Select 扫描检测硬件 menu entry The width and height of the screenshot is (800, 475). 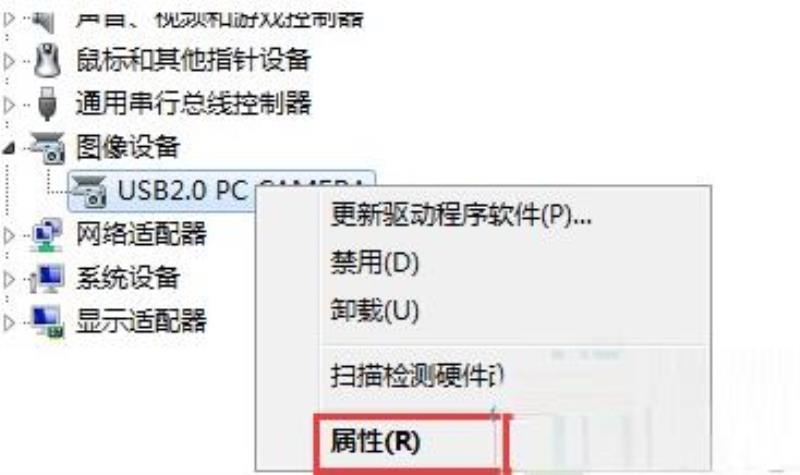417,376
